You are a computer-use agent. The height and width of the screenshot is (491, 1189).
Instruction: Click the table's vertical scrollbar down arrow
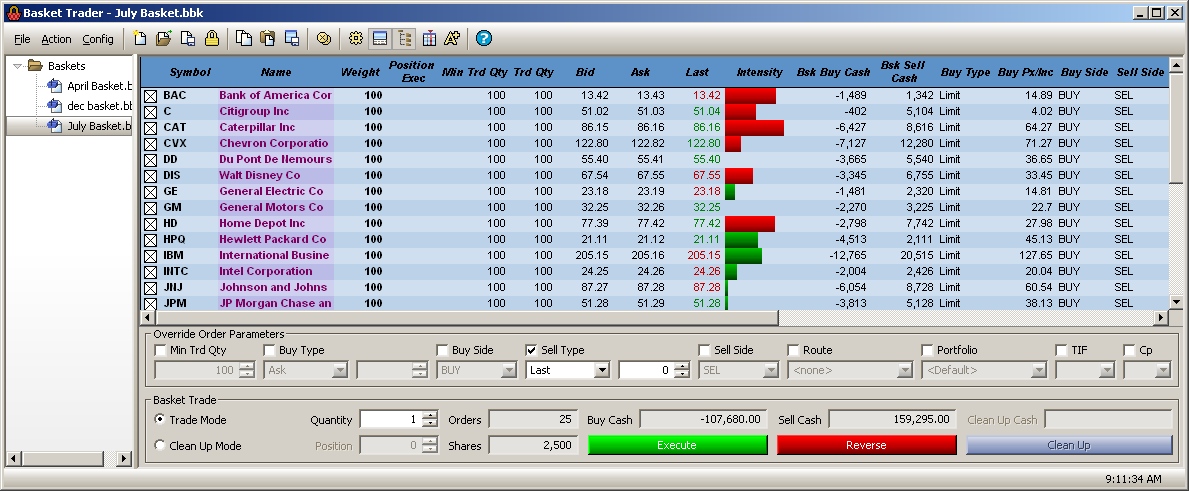point(1176,302)
